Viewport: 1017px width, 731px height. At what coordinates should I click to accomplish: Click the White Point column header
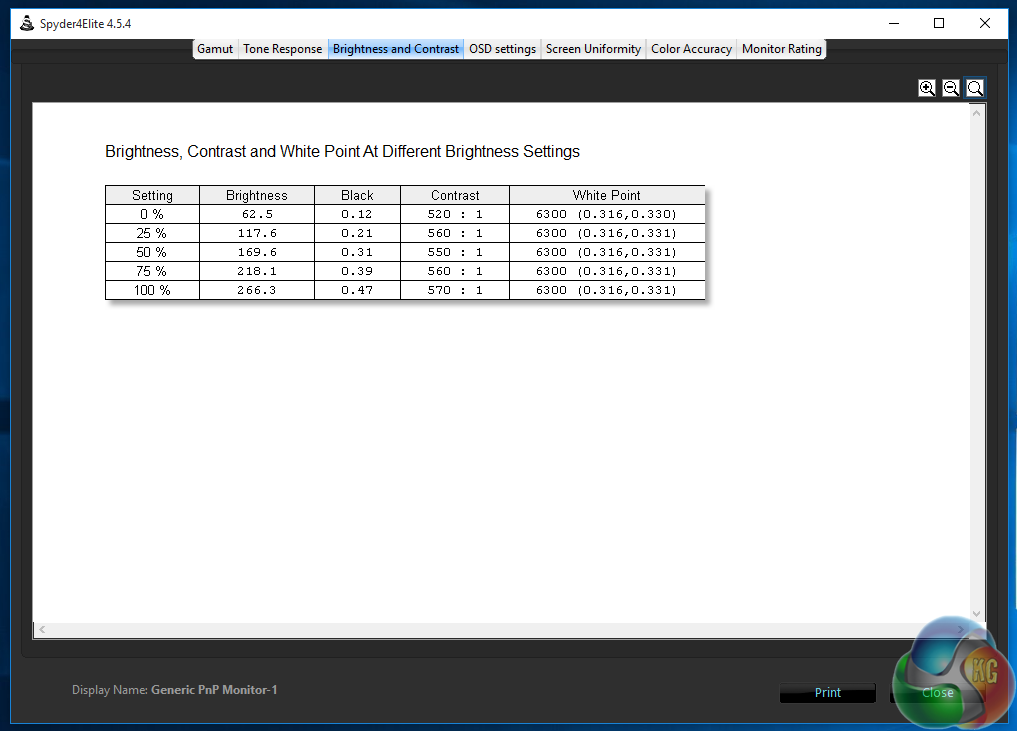607,195
